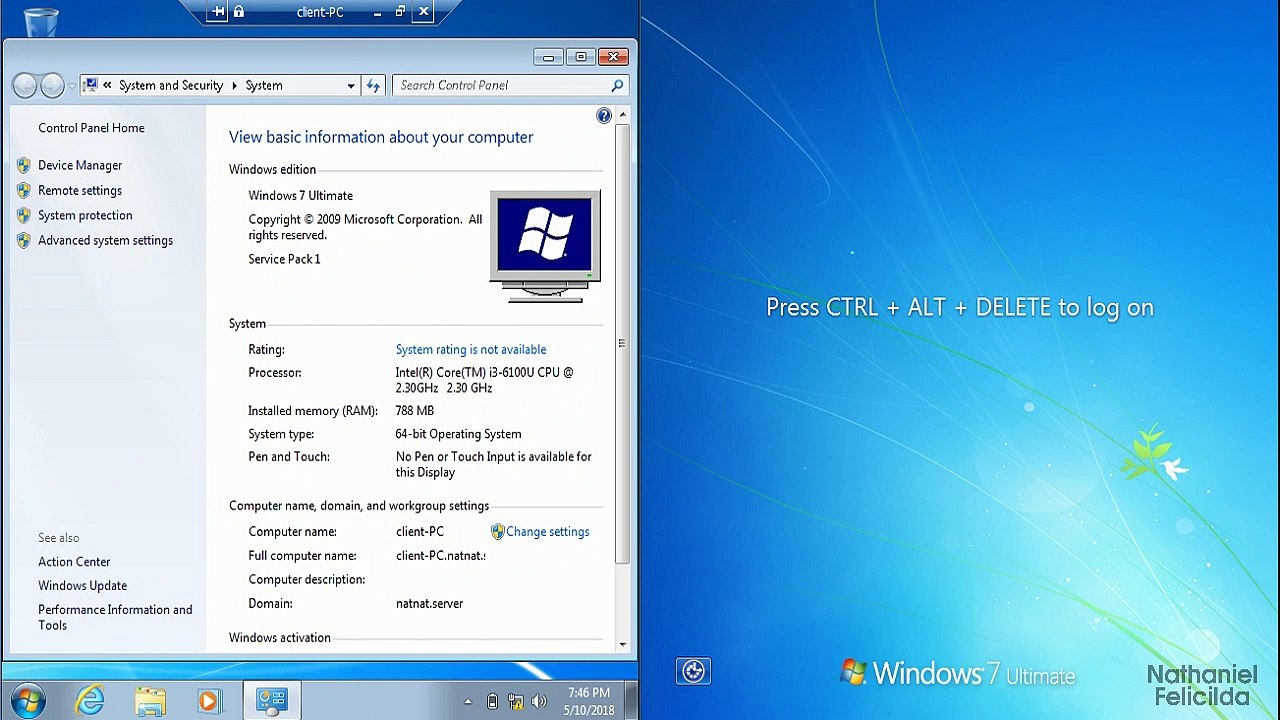
Task: Click the battery power tray icon
Action: 491,701
